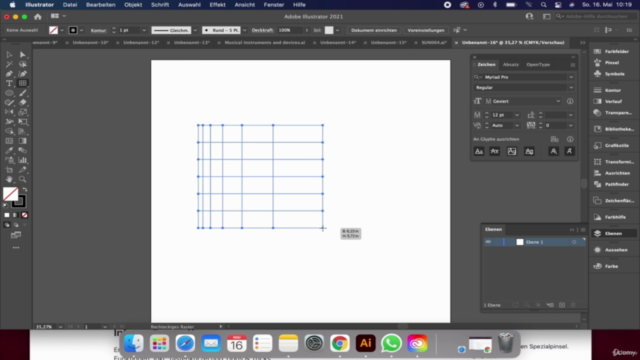Select the Magic Wand tool
Screen dimensions: 640x360
(x=9, y=64)
